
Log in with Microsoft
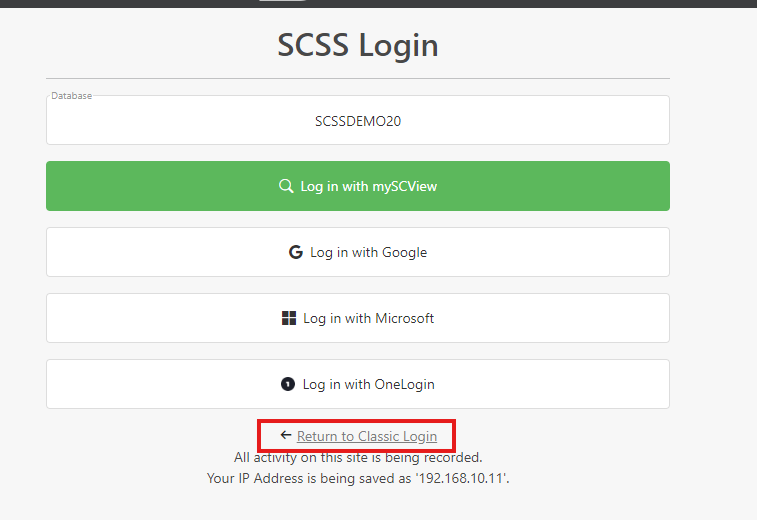point(358,318)
